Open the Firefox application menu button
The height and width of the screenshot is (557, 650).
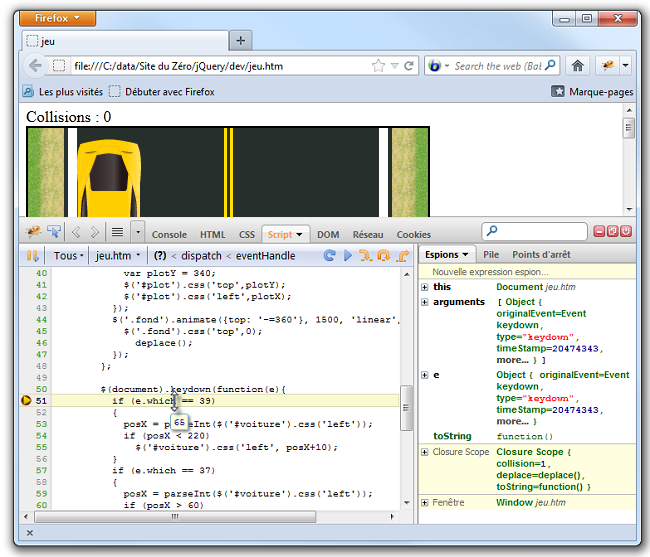[58, 18]
